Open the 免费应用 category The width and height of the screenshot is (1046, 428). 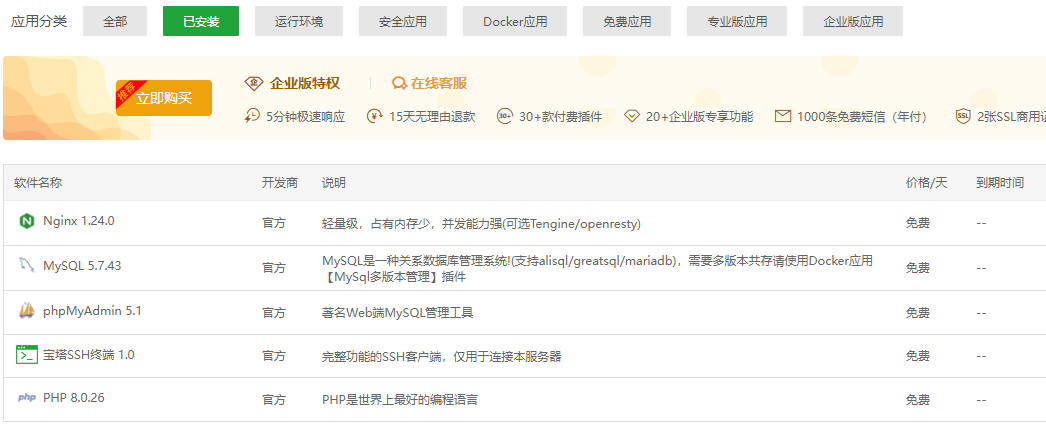(627, 21)
